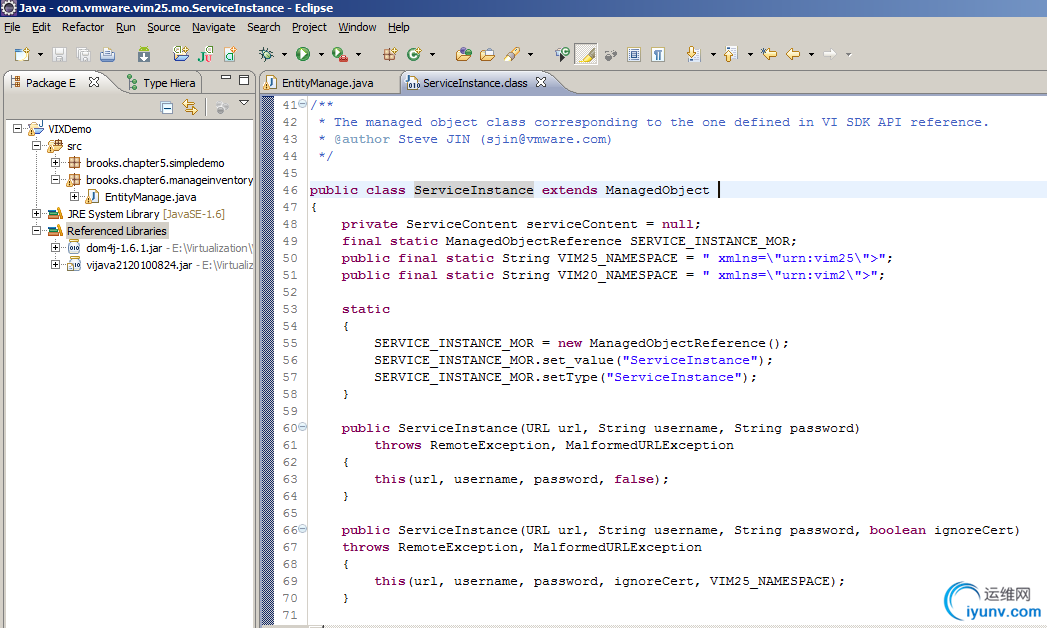Open the Package Explorer view menu arrow
Screen dimensions: 1047x628
click(x=243, y=104)
